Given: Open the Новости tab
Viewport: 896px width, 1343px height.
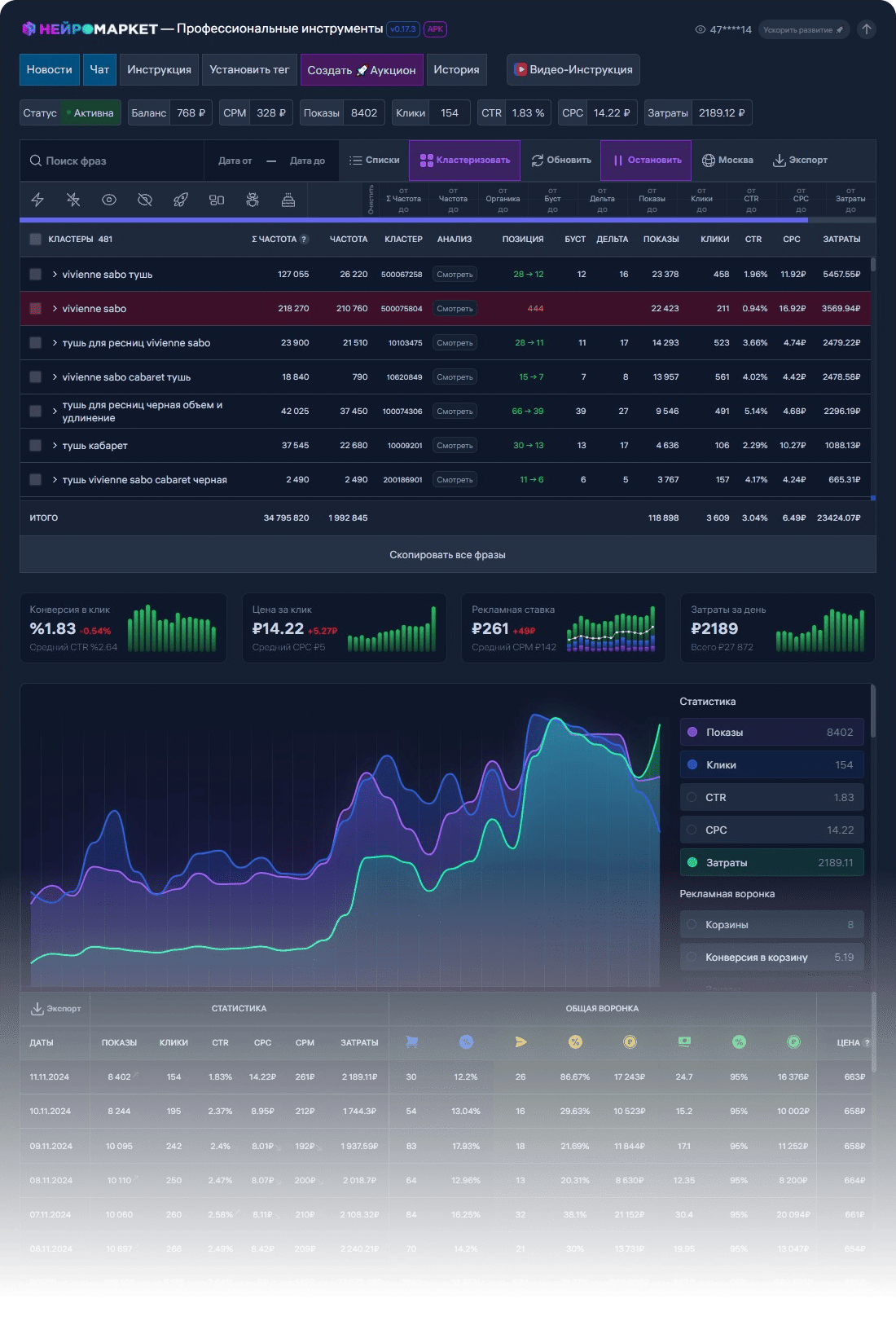Looking at the screenshot, I should pos(50,70).
